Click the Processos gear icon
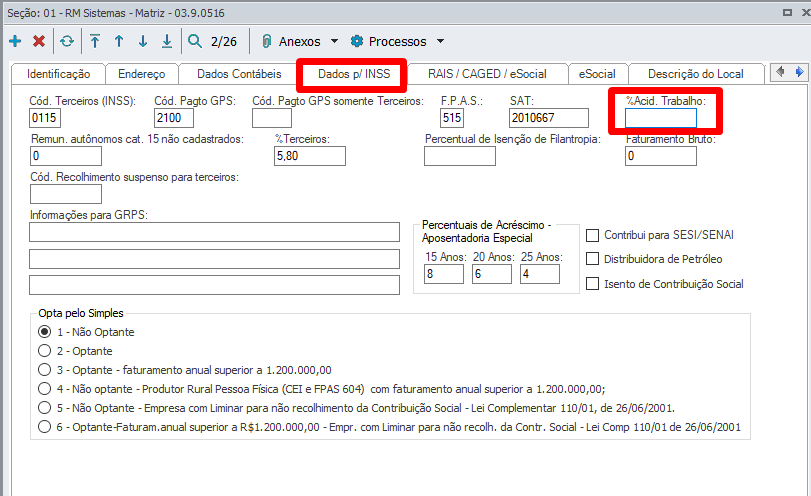This screenshot has height=496, width=811. click(x=357, y=41)
